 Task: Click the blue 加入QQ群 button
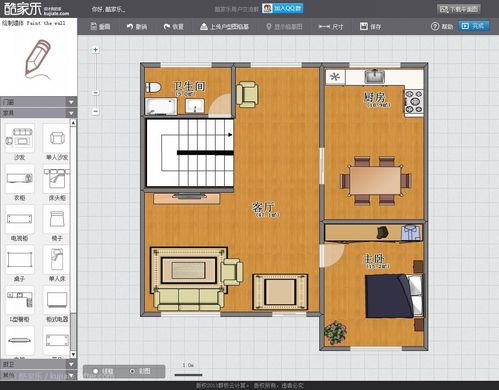pos(283,8)
